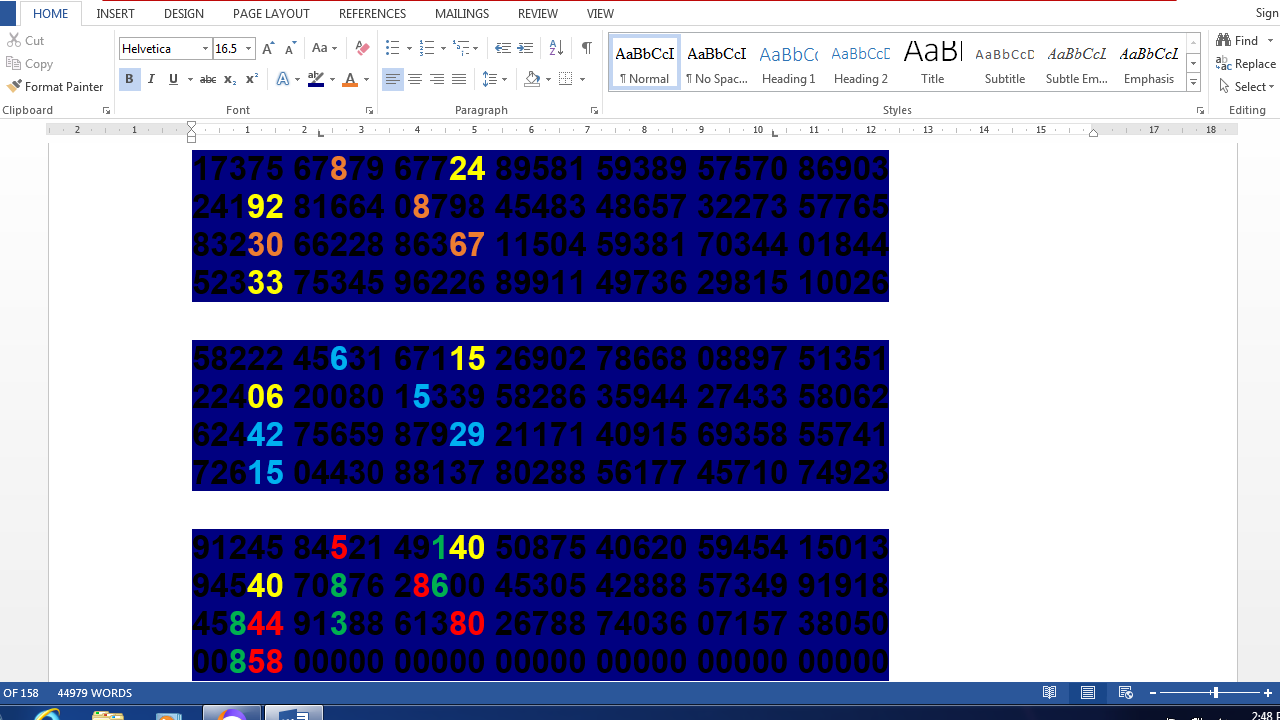
Task: Click the Increase Indent icon
Action: 525,48
